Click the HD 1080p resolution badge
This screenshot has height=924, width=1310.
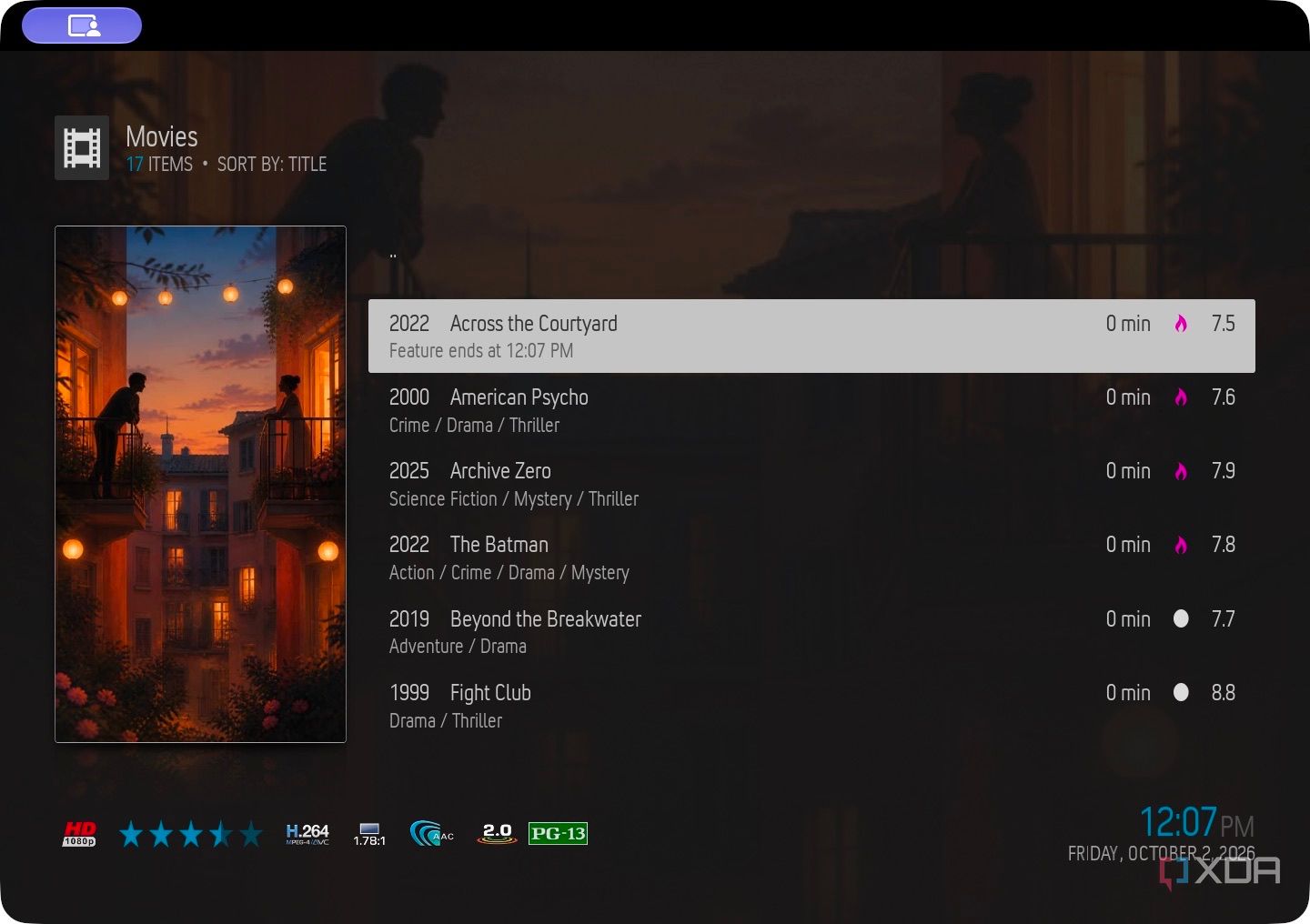pos(79,834)
